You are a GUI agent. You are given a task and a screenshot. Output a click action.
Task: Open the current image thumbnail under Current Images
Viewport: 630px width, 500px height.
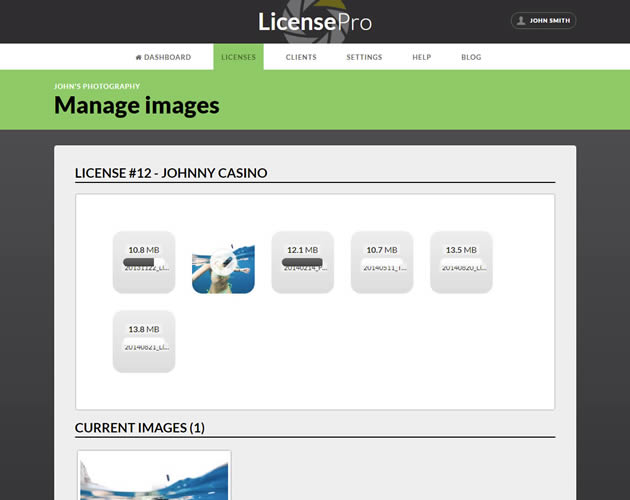154,475
